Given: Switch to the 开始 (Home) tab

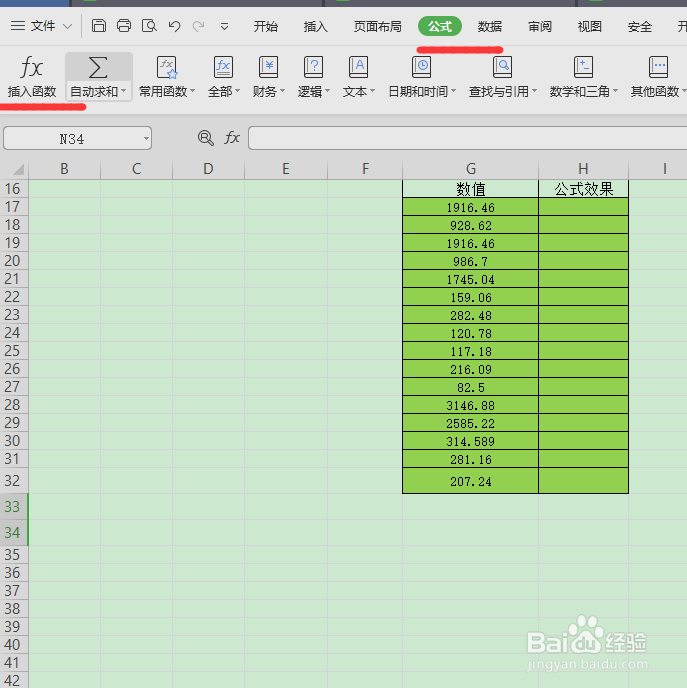Looking at the screenshot, I should click(265, 26).
